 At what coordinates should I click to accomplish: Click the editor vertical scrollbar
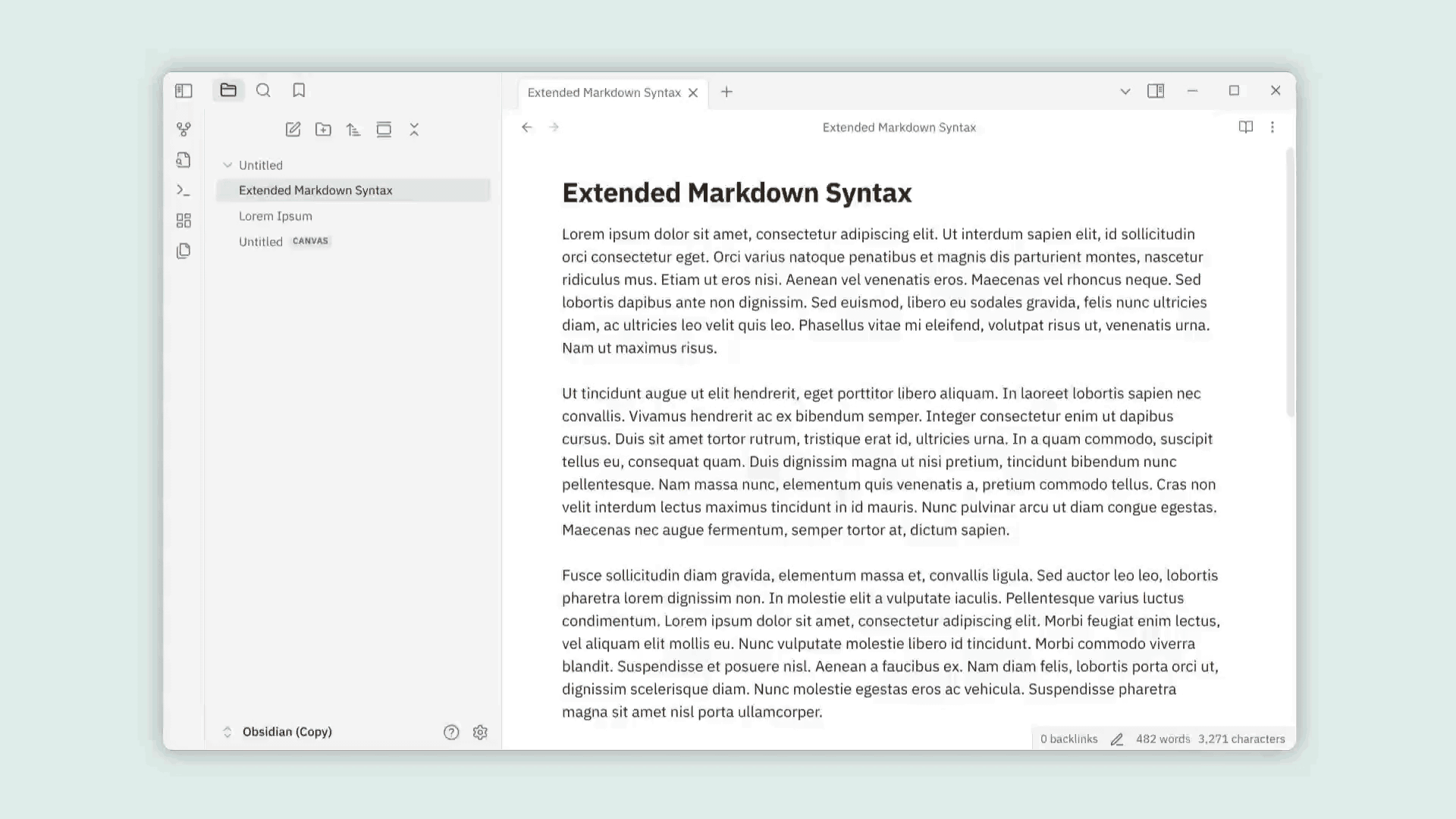pos(1290,282)
